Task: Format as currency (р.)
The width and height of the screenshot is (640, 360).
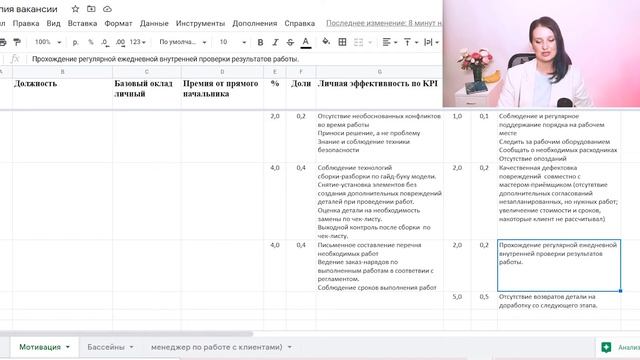Action: point(75,42)
